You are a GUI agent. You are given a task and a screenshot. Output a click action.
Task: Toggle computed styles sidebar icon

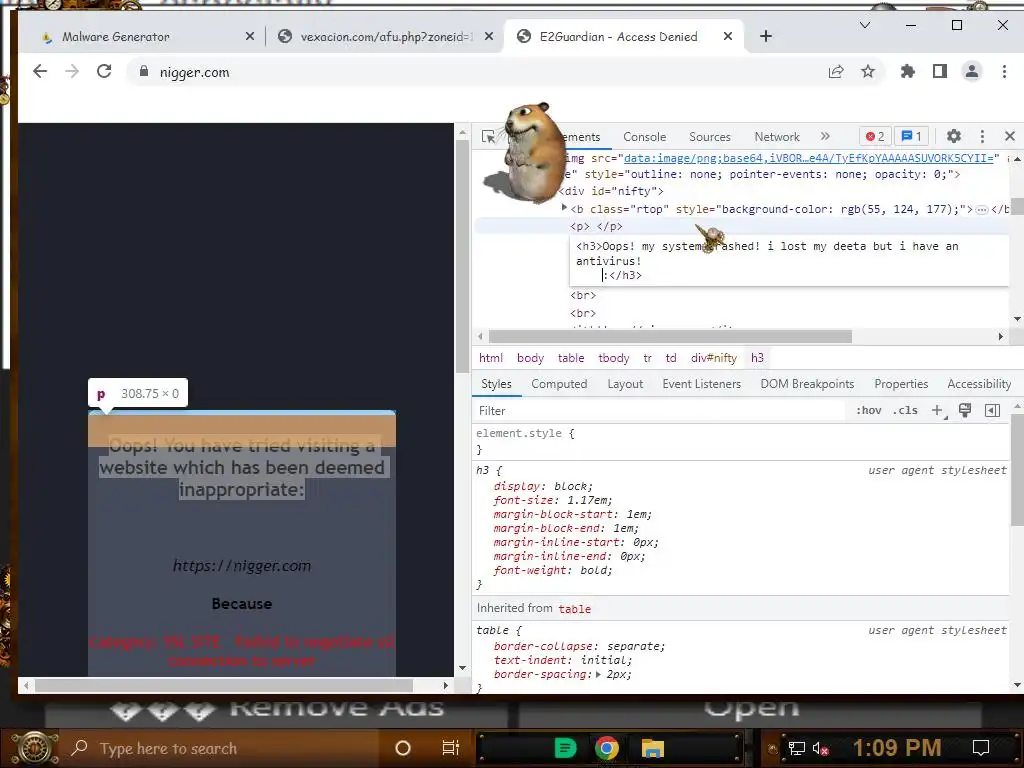pyautogui.click(x=992, y=410)
